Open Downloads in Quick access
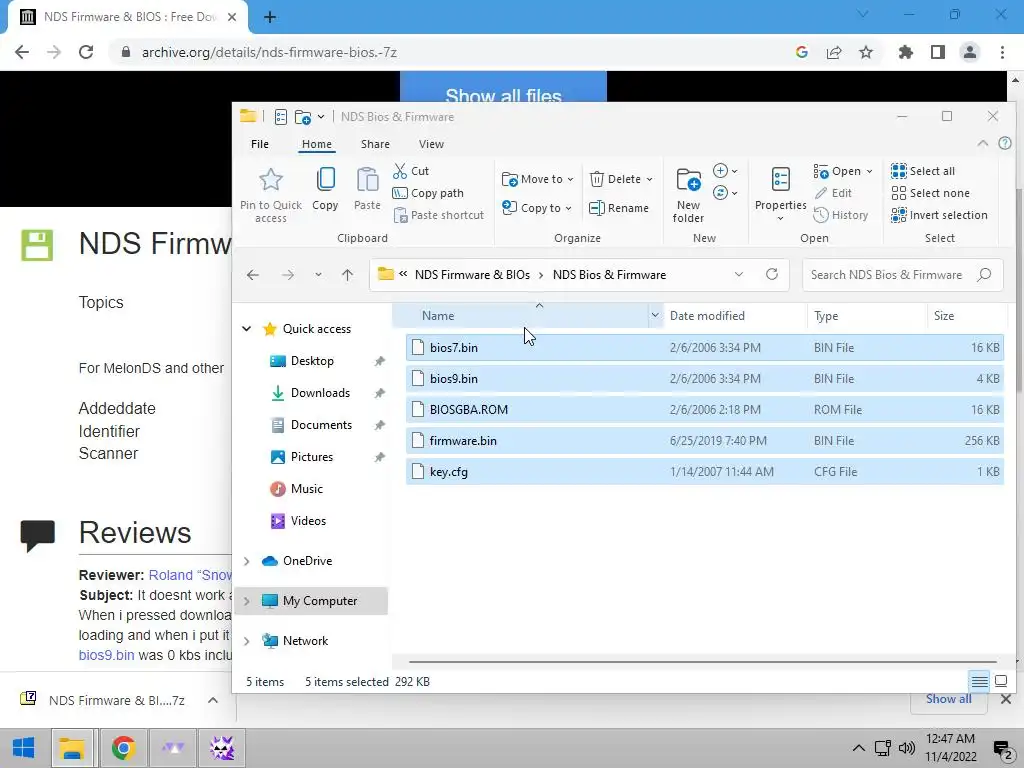1024x768 pixels. 320,393
